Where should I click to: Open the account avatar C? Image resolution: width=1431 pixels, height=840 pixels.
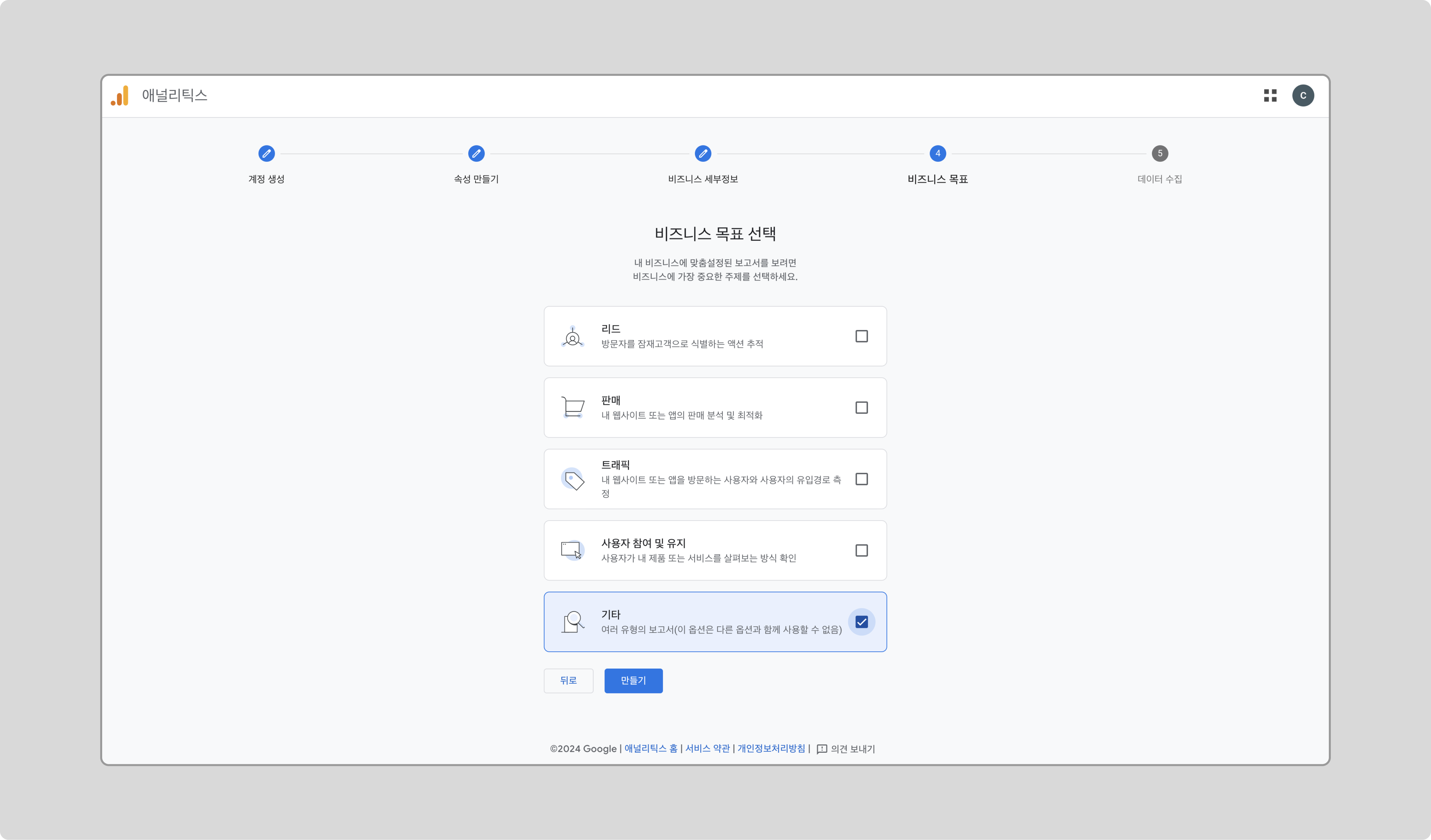pos(1303,95)
